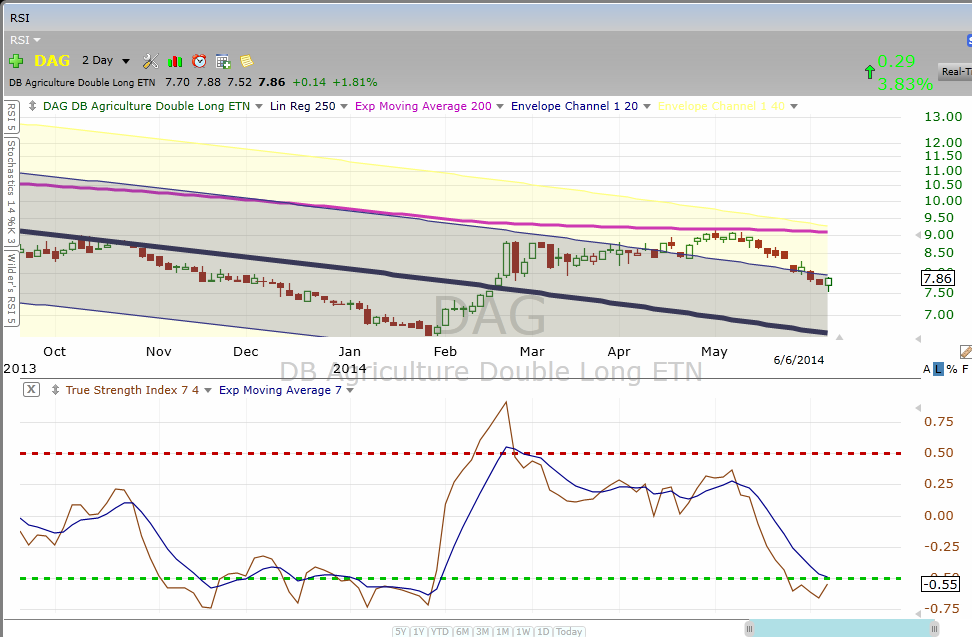Click the up-down arrows beside True Strength Index
Viewport: 972px width, 637px height.
(x=55, y=390)
